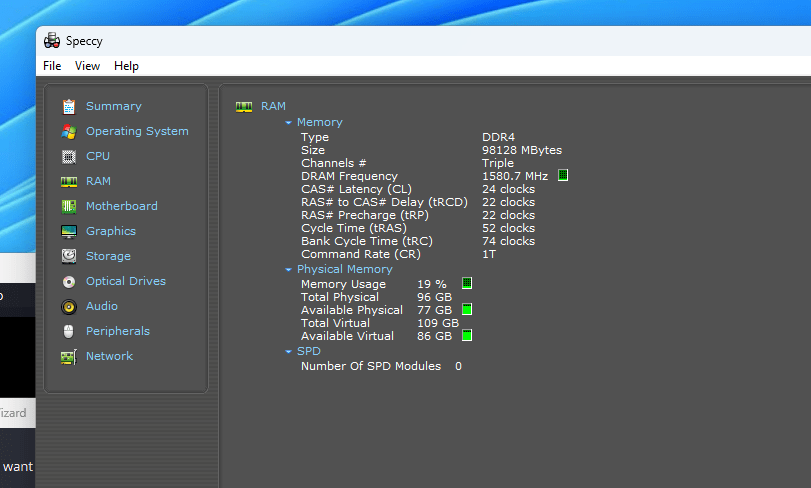Click the 1580.7 MHz frequency value
The image size is (811, 488).
515,176
